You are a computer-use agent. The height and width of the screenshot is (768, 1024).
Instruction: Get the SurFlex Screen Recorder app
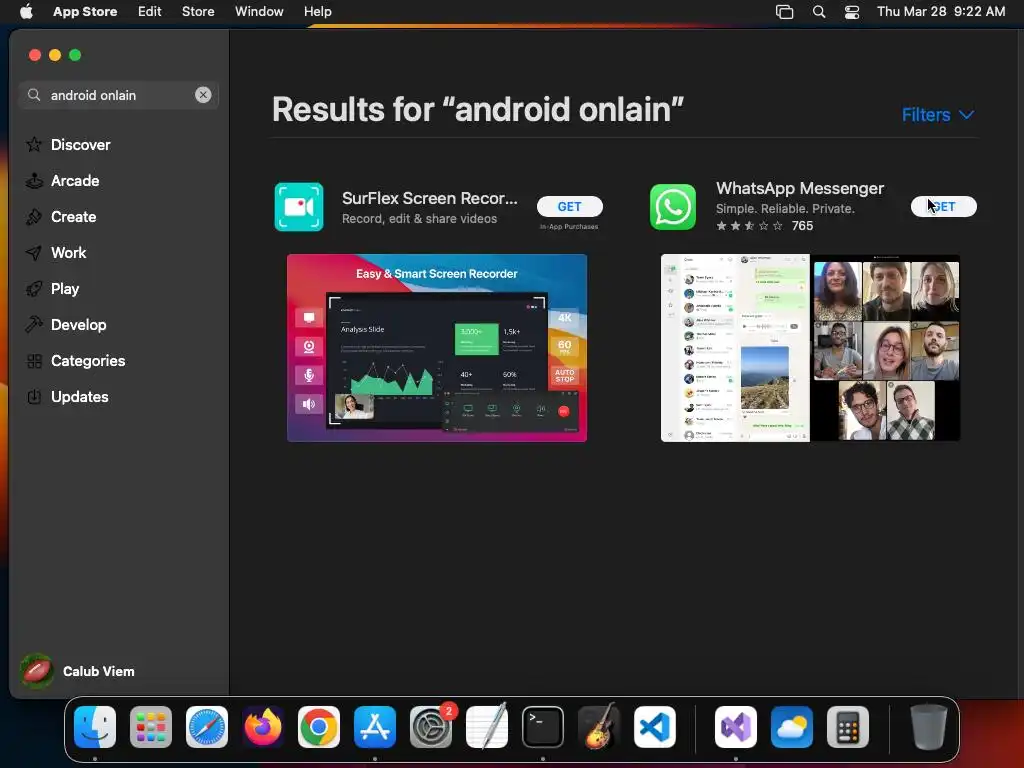coord(569,206)
